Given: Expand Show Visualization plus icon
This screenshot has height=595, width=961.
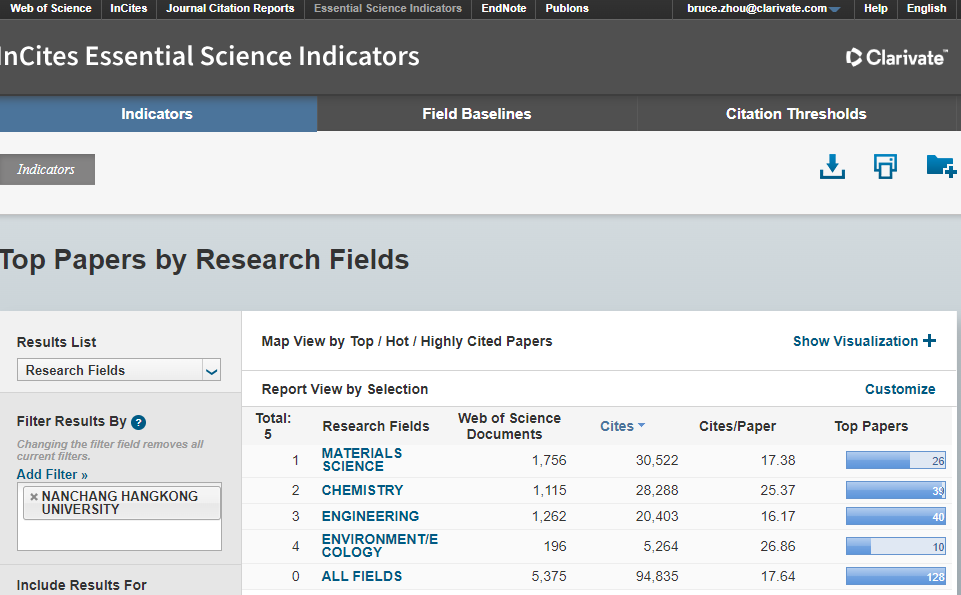Looking at the screenshot, I should [x=930, y=341].
